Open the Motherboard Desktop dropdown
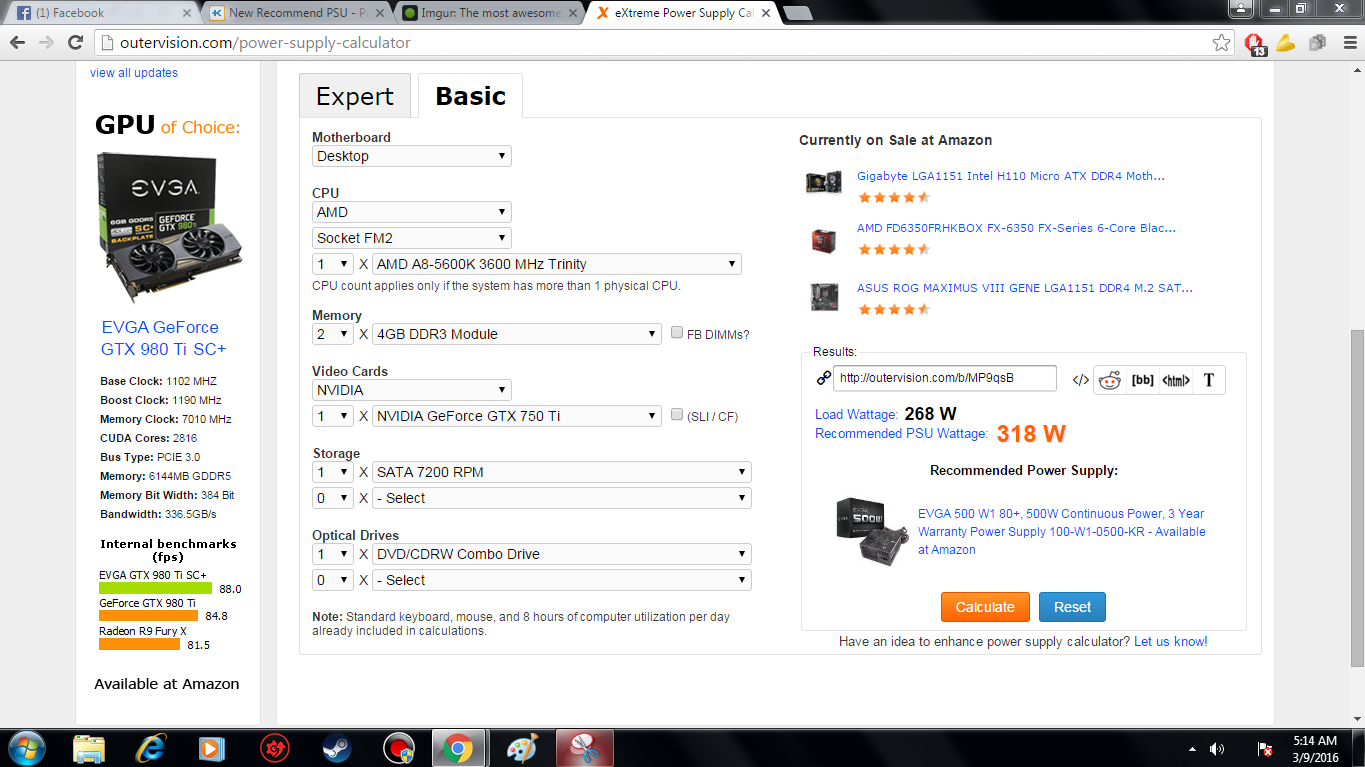Screen dimensions: 1365x767 pyautogui.click(x=411, y=156)
